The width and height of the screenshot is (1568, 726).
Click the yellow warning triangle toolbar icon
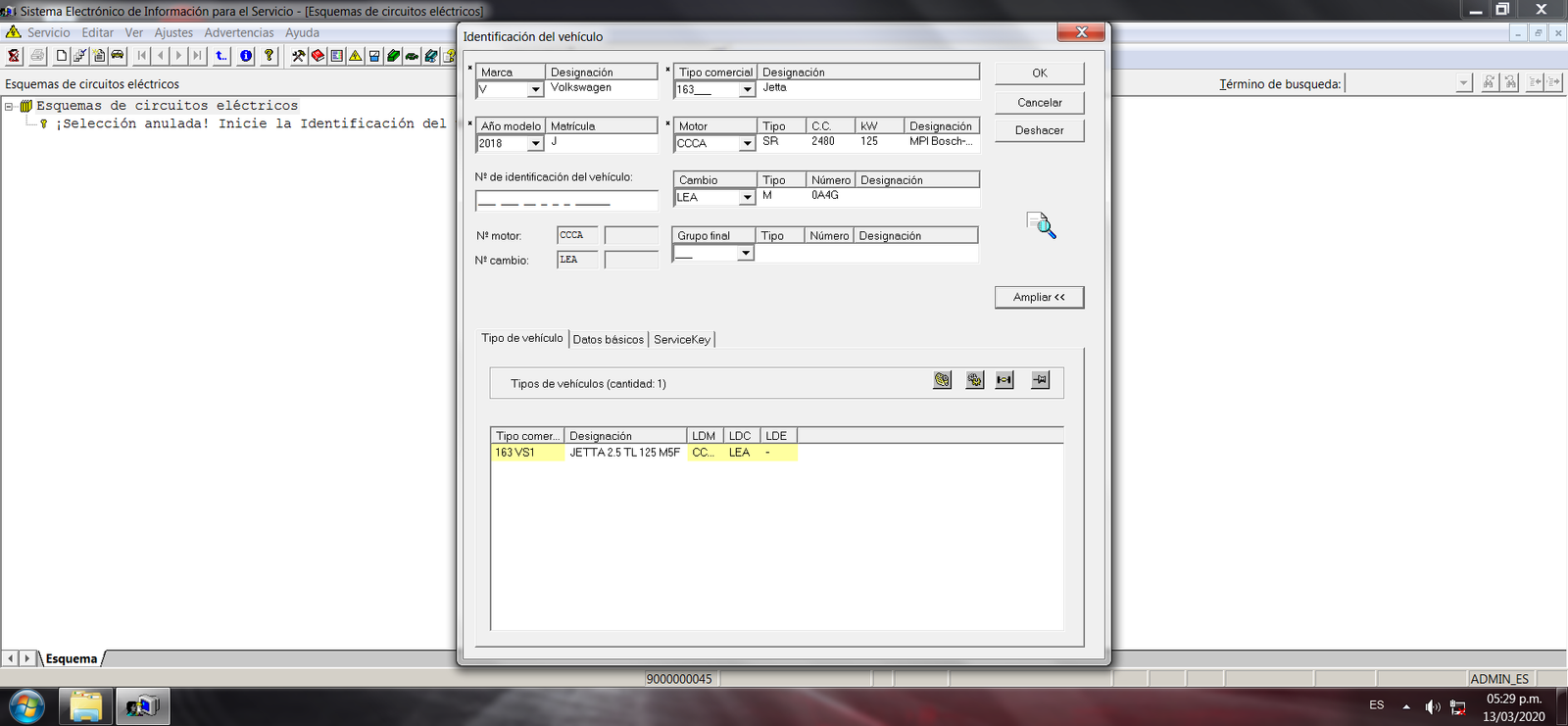pyautogui.click(x=356, y=56)
